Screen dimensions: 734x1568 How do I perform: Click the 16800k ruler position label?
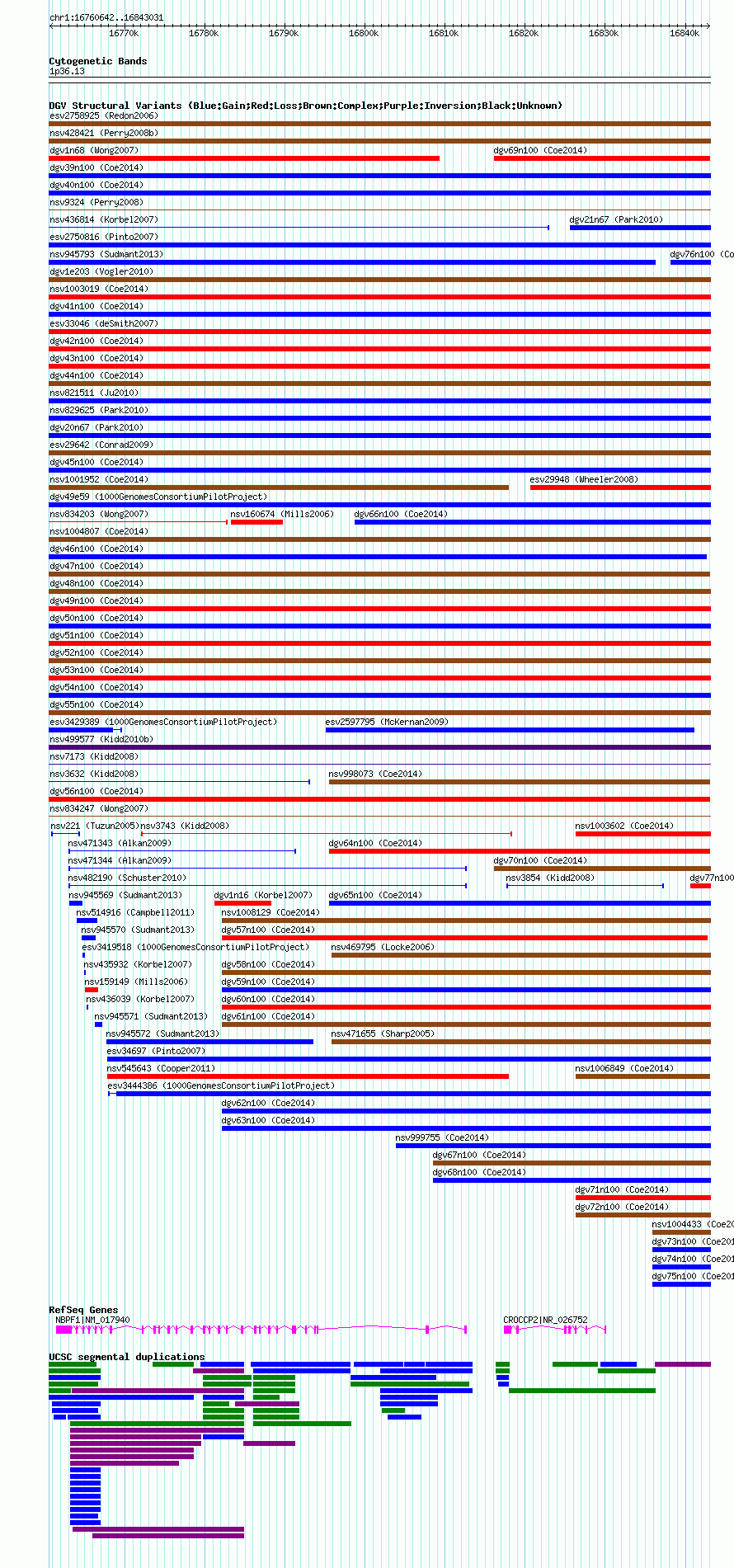coord(363,33)
